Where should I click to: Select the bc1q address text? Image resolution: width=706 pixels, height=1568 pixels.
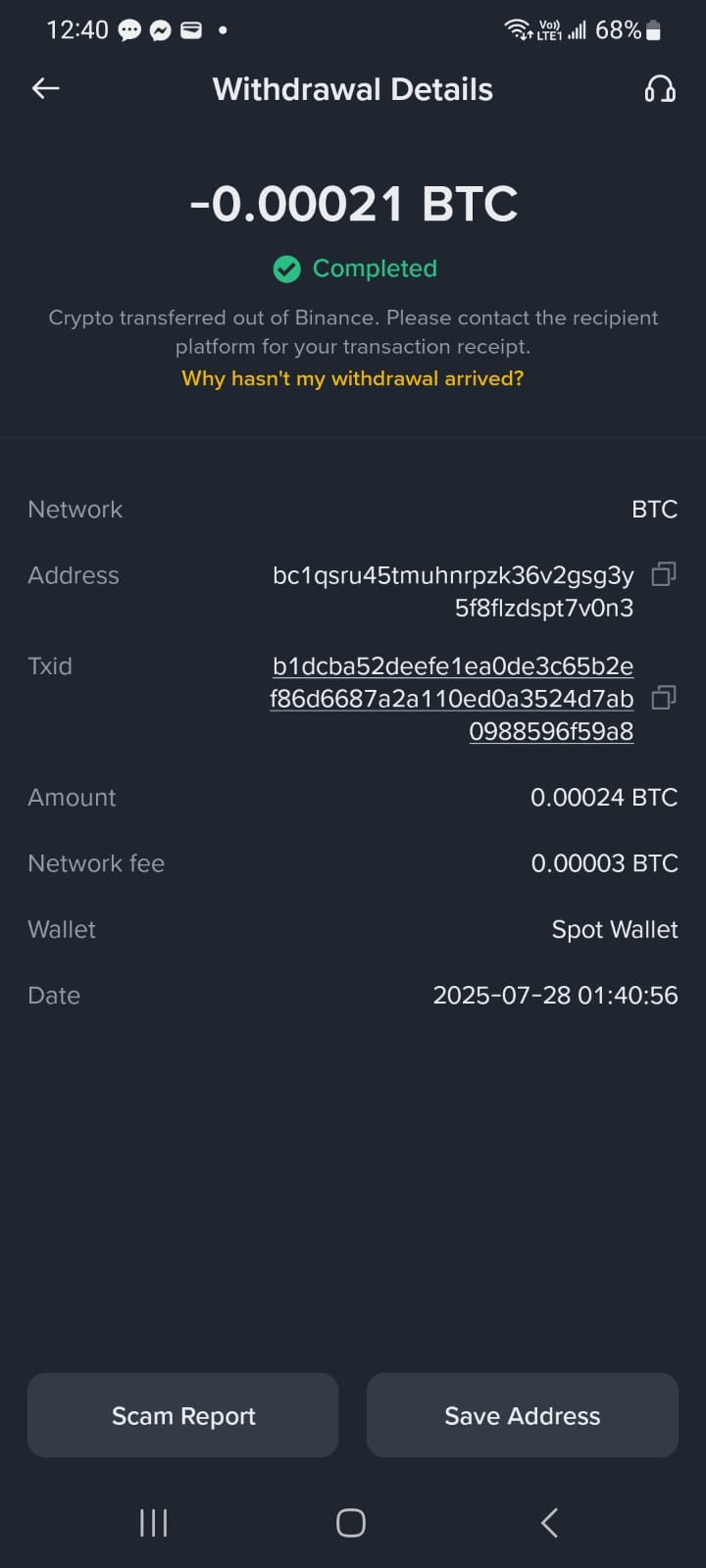(x=453, y=591)
